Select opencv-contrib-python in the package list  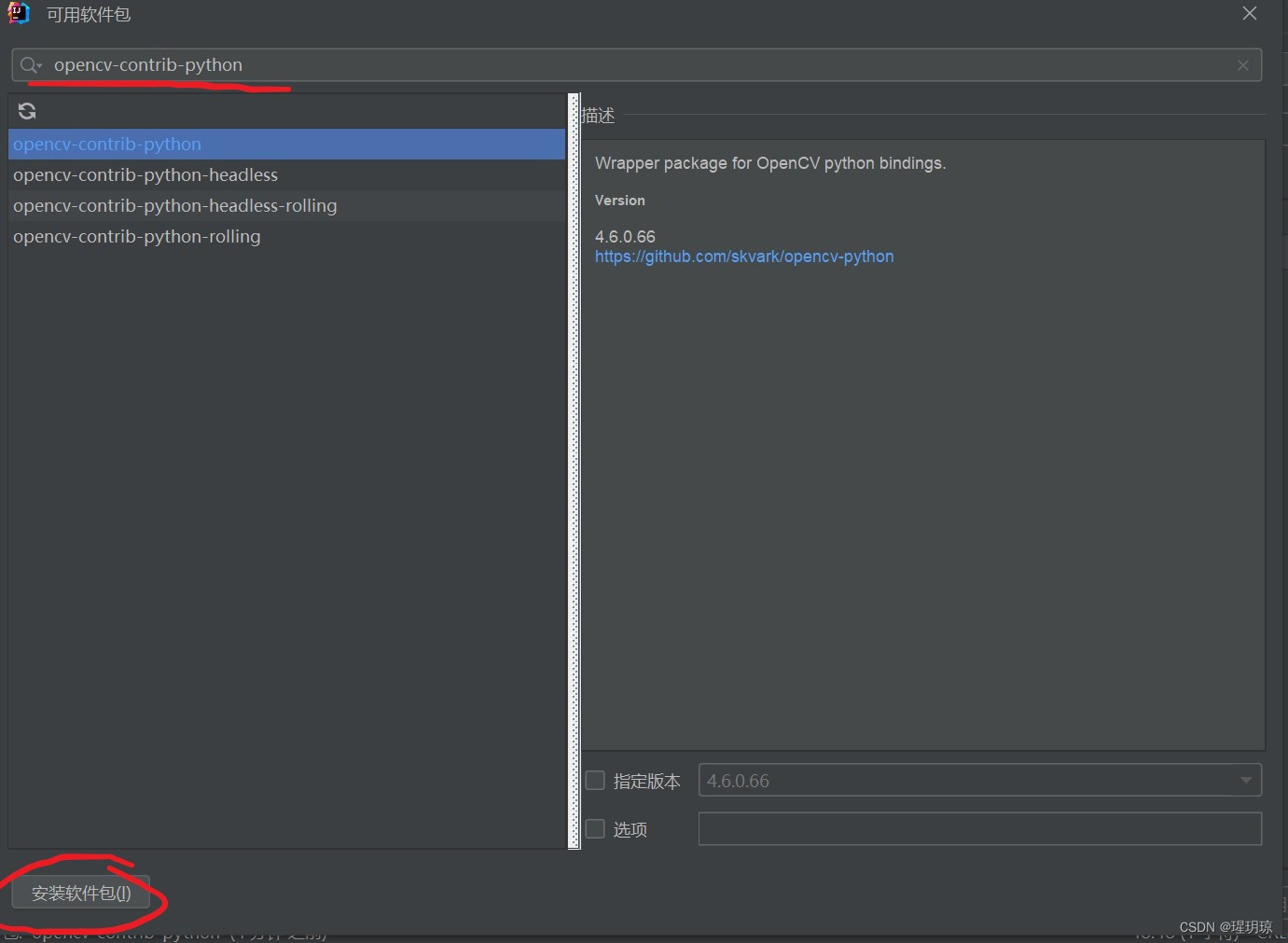(286, 144)
